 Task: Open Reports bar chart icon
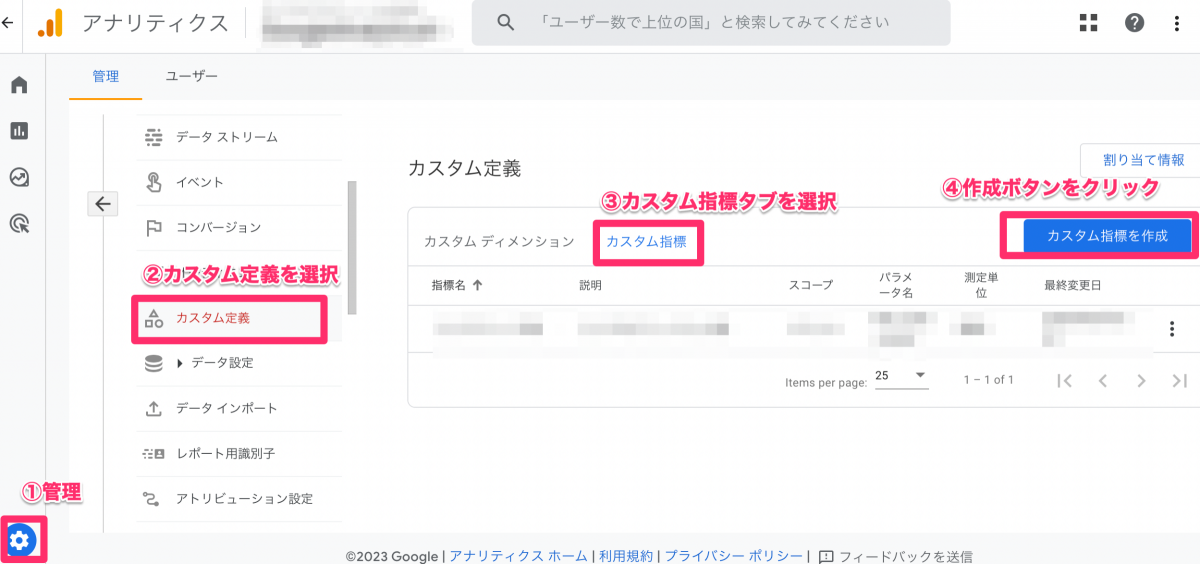[x=19, y=131]
